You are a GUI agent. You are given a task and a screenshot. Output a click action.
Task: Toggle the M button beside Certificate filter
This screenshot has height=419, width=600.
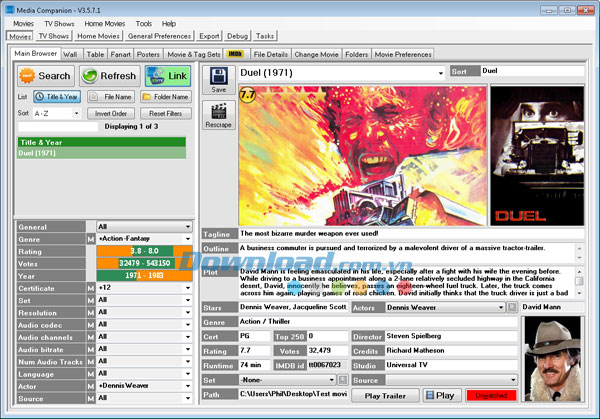pyautogui.click(x=91, y=288)
